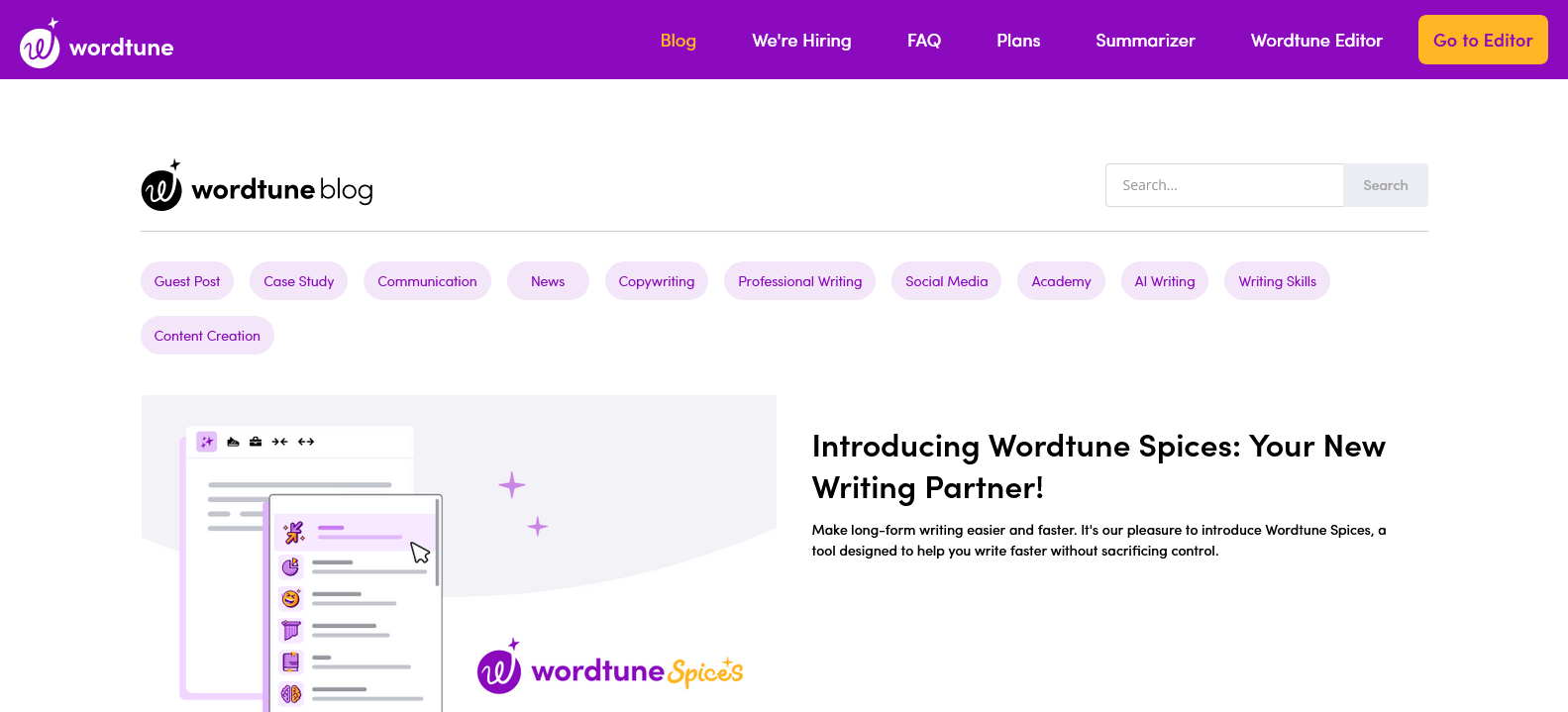The width and height of the screenshot is (1568, 712).
Task: Open the Introducing Wordtune Spices article title
Action: 1098,466
